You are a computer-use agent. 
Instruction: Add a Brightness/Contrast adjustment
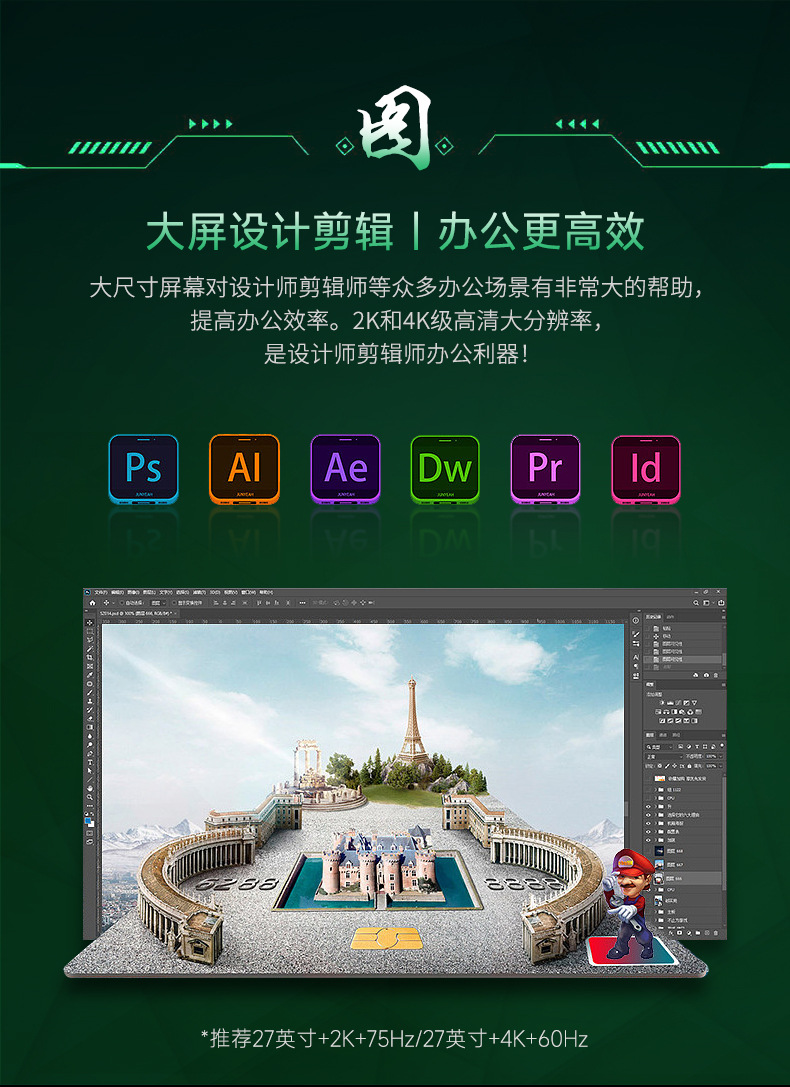click(x=662, y=703)
